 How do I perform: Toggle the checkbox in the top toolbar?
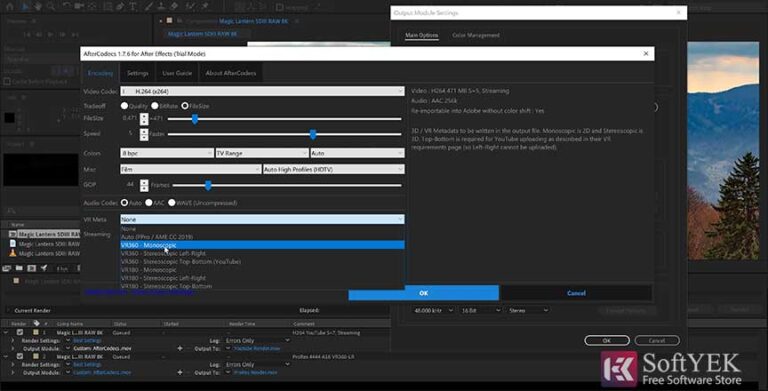point(279,7)
